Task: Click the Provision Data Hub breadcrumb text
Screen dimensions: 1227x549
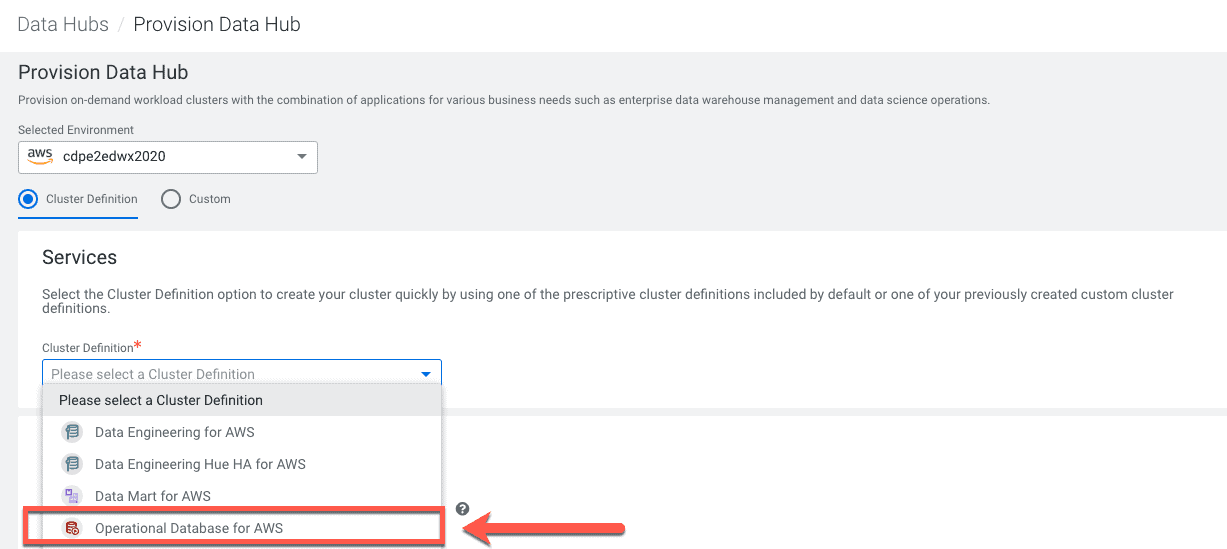Action: click(217, 25)
